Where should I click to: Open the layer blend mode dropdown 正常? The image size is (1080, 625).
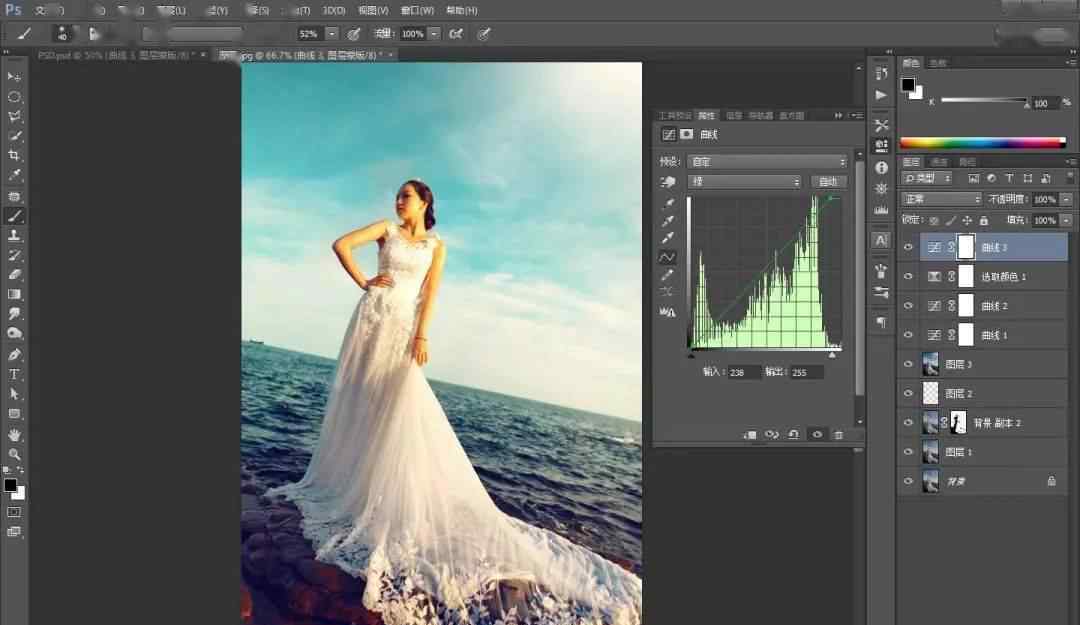point(941,200)
